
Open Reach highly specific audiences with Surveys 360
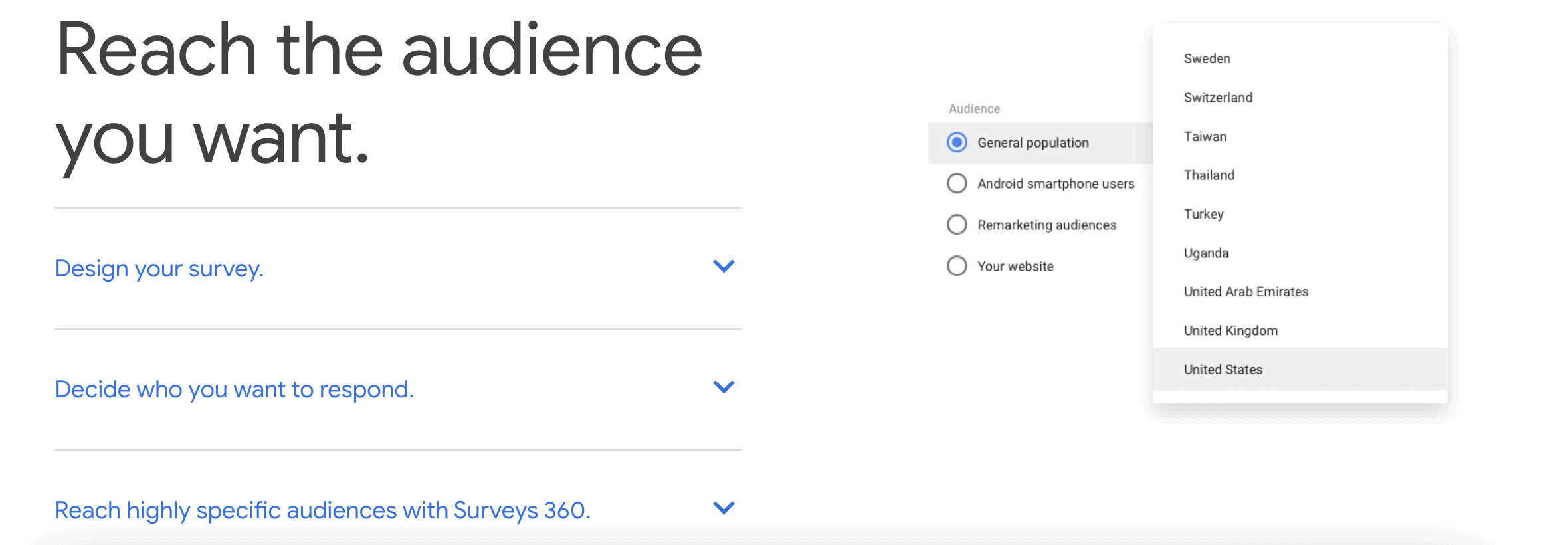[322, 510]
